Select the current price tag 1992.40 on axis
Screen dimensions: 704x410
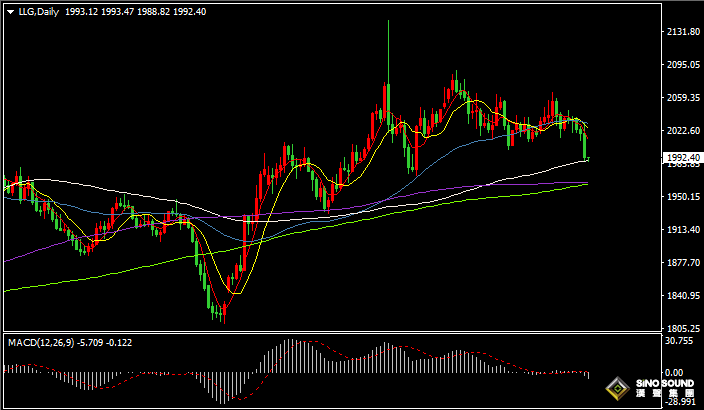tap(684, 157)
